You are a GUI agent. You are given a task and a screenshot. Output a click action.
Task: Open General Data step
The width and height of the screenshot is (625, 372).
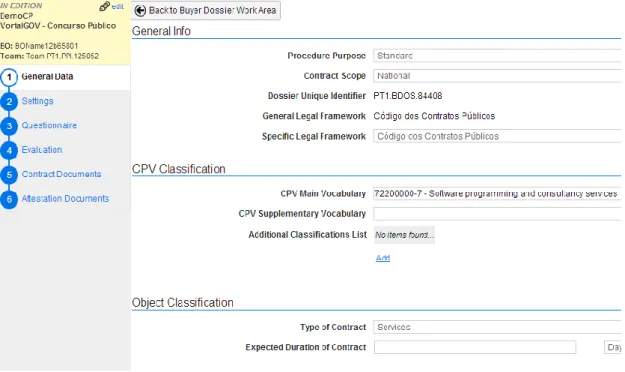click(x=47, y=77)
